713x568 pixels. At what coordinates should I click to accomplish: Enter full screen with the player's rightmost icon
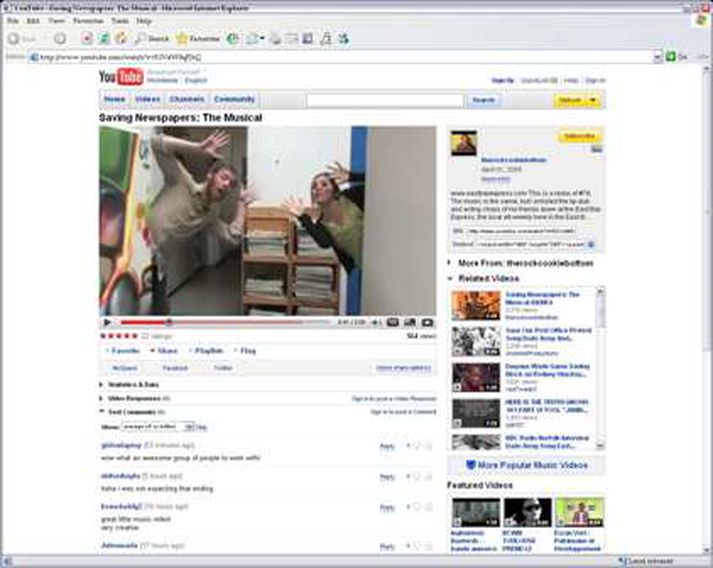(427, 322)
